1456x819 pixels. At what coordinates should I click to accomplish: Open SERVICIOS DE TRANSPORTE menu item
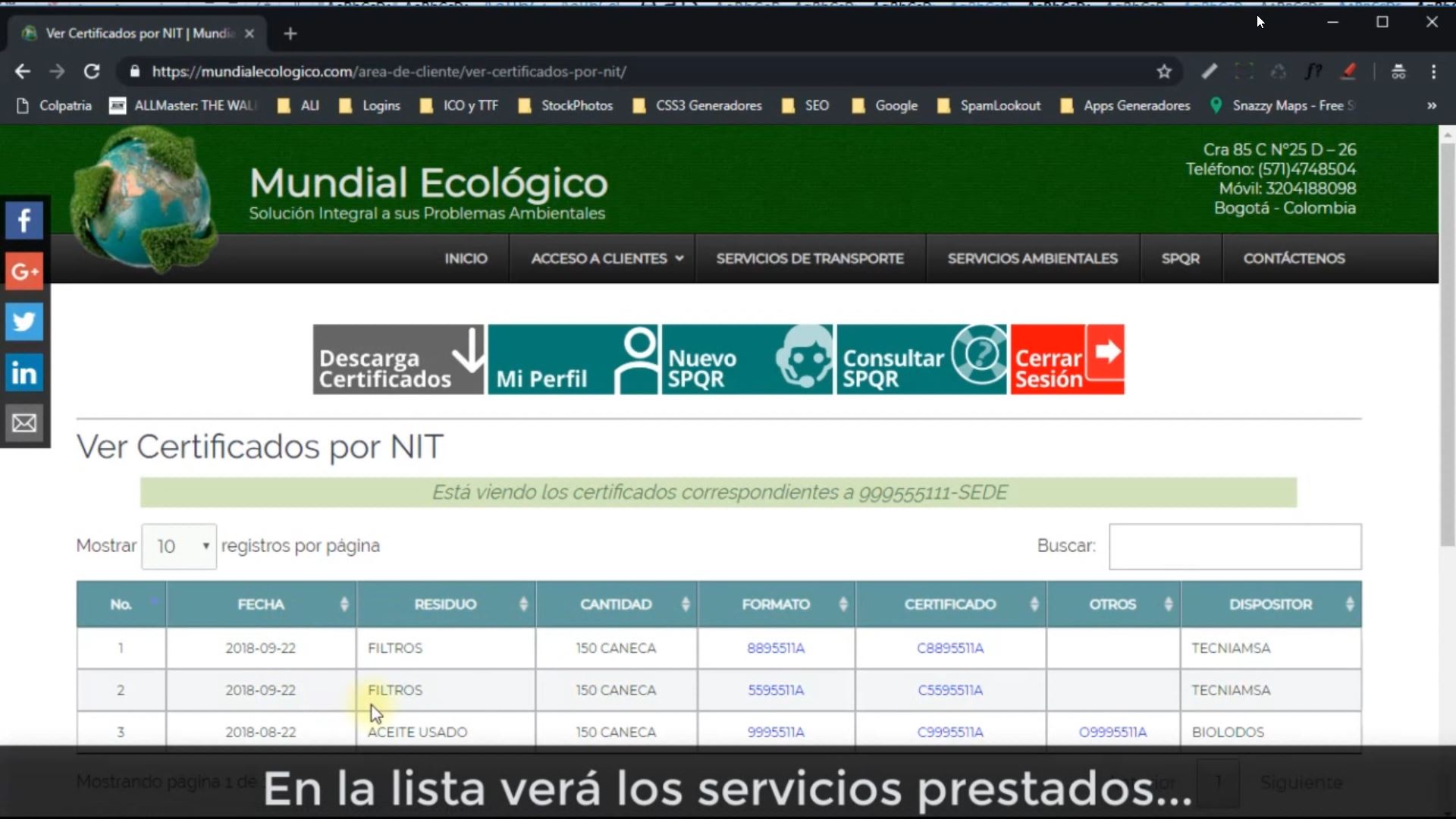pyautogui.click(x=810, y=259)
